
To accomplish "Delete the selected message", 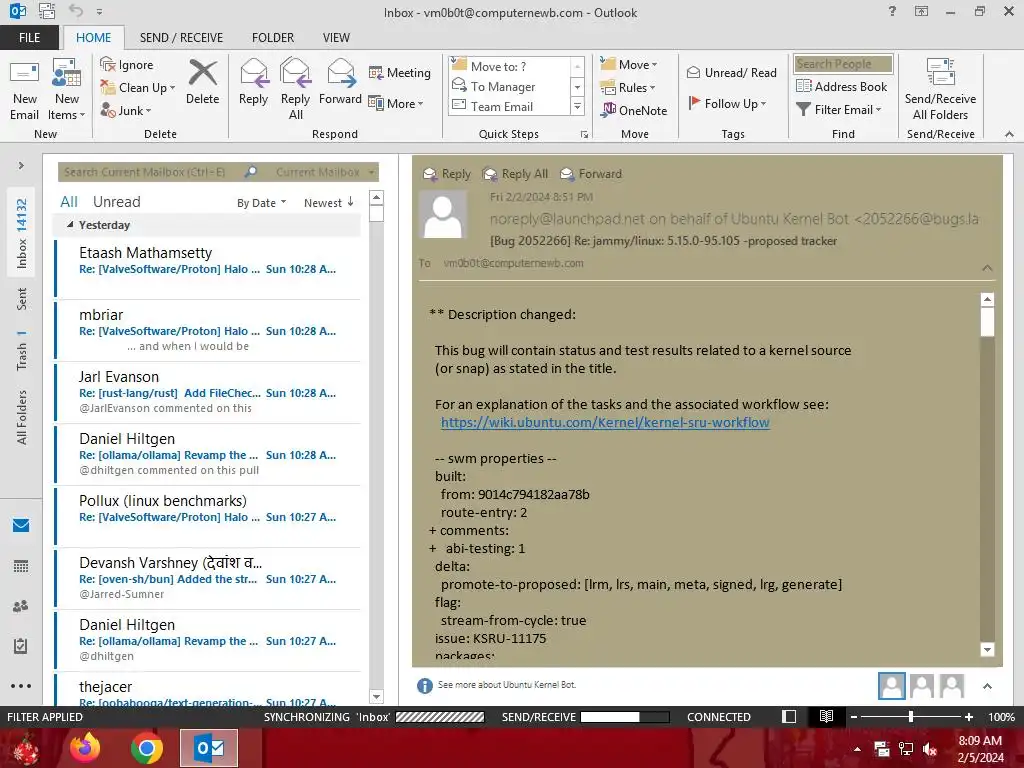I will tap(202, 82).
